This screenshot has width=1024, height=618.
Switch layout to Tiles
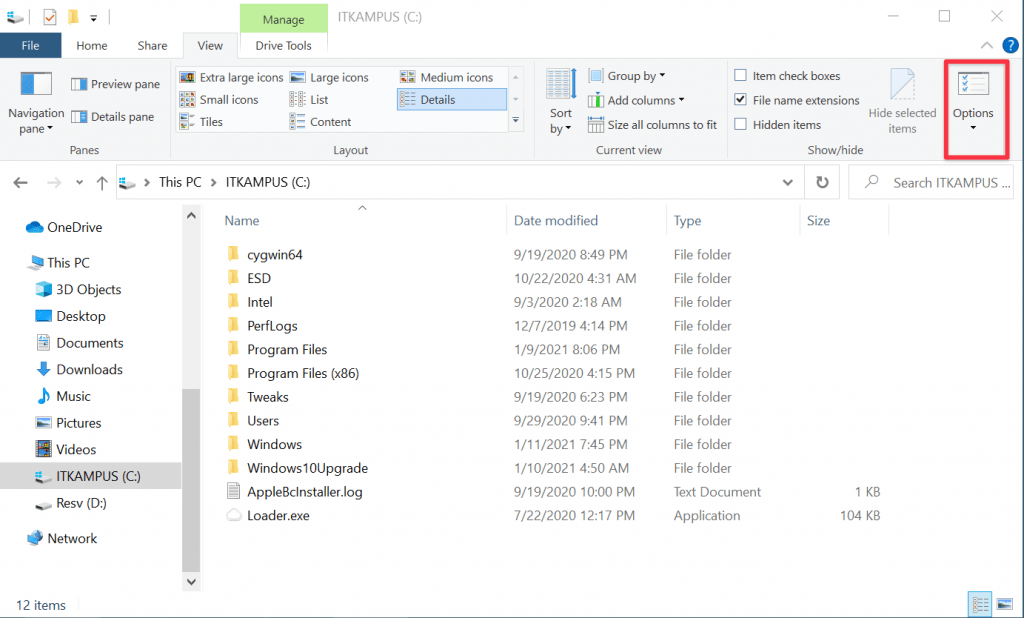tap(201, 122)
